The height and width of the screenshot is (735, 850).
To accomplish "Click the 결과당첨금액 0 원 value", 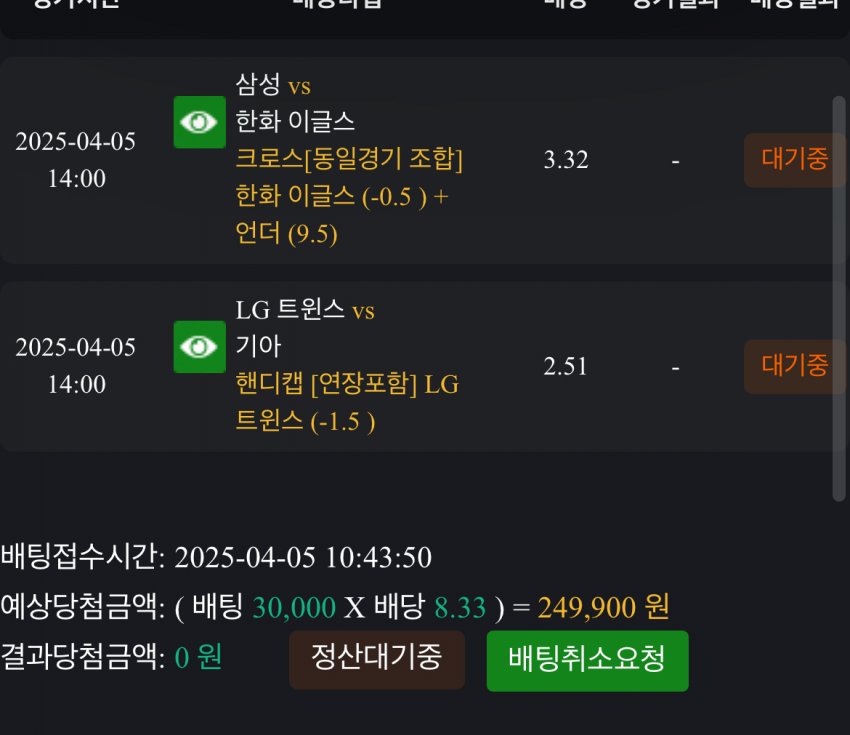I will point(198,657).
